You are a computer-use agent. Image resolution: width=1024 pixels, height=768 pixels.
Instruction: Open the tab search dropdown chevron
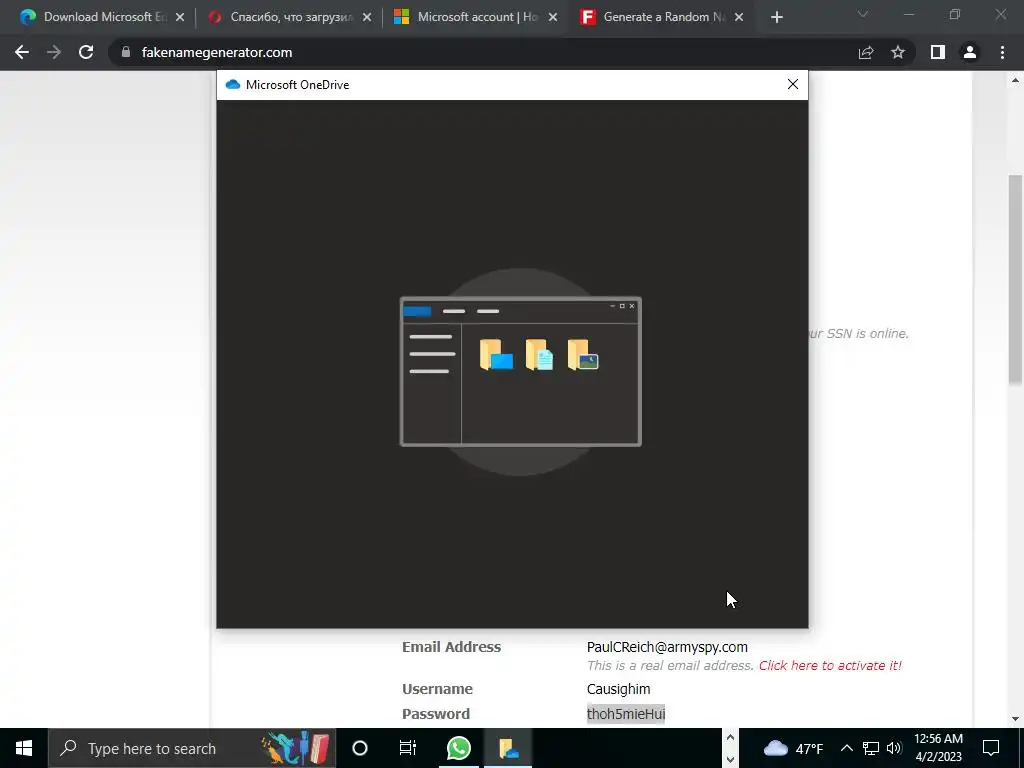click(x=863, y=14)
